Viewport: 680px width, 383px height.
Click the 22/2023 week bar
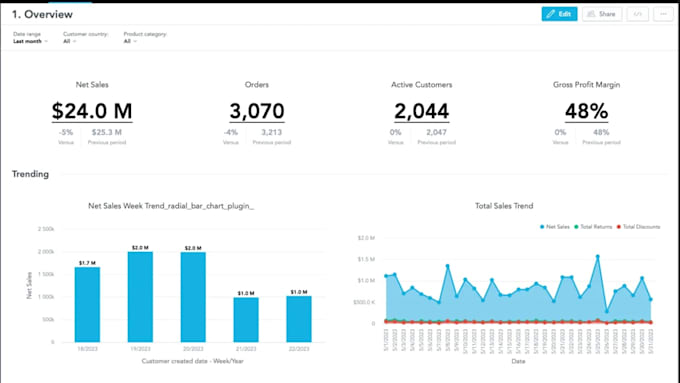(299, 319)
